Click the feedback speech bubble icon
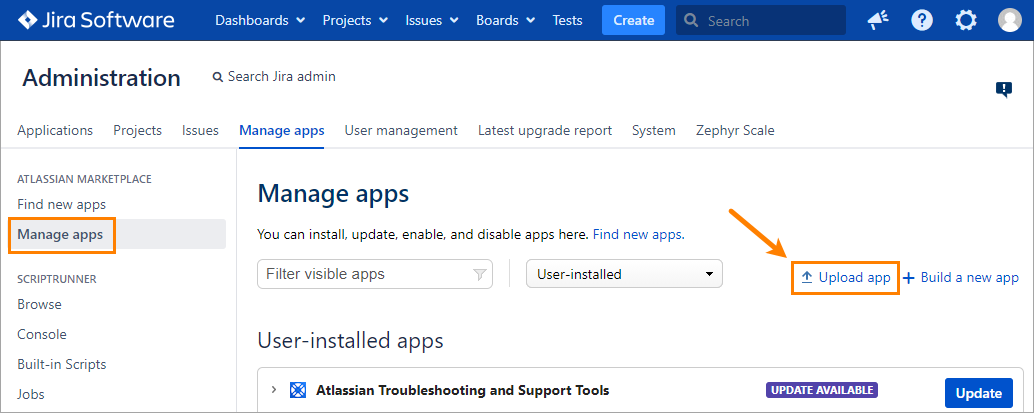 [x=1004, y=90]
